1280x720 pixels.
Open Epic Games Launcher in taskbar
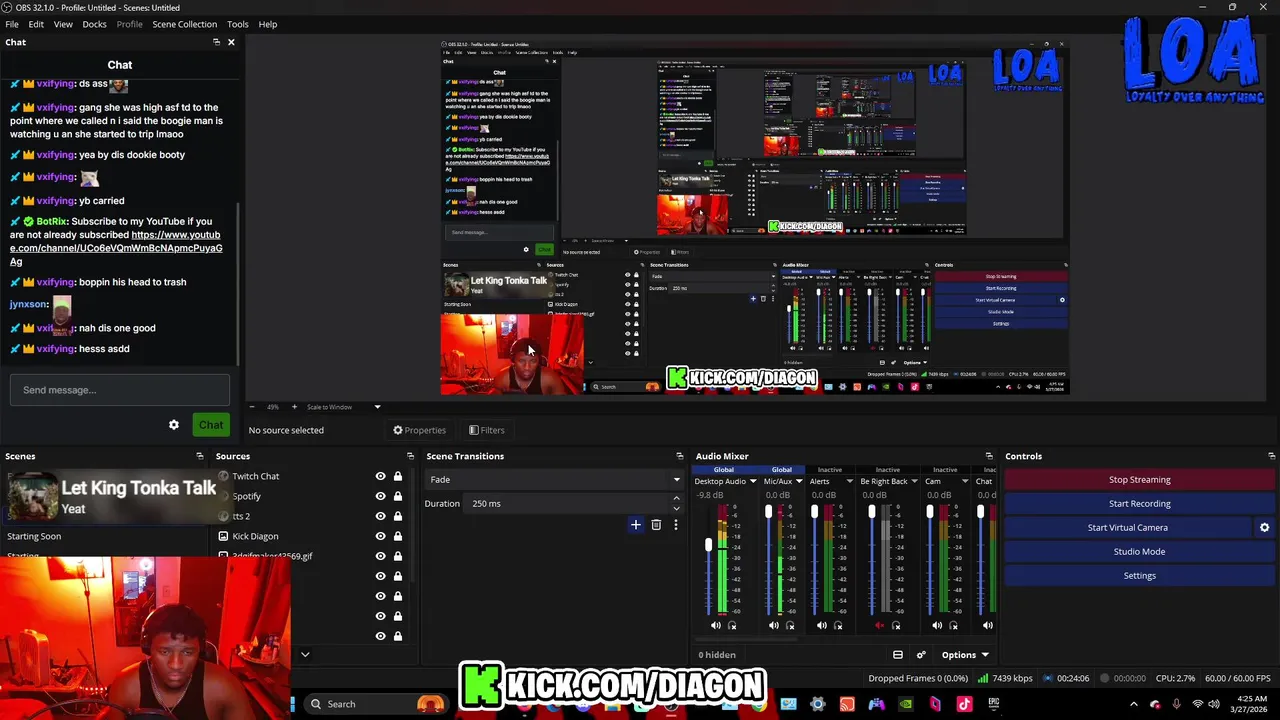pos(994,704)
